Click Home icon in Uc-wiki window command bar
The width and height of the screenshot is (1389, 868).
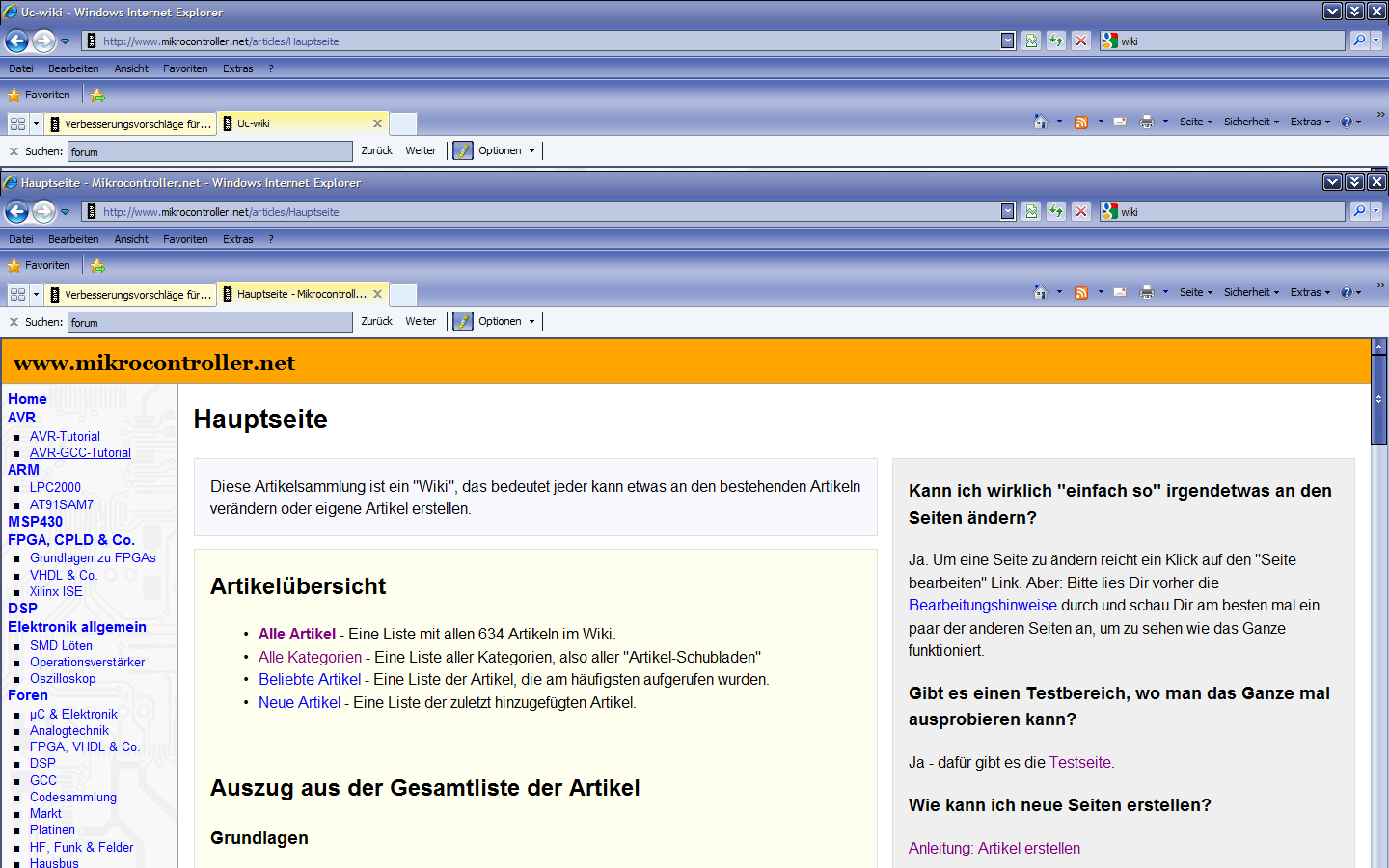tap(1040, 122)
